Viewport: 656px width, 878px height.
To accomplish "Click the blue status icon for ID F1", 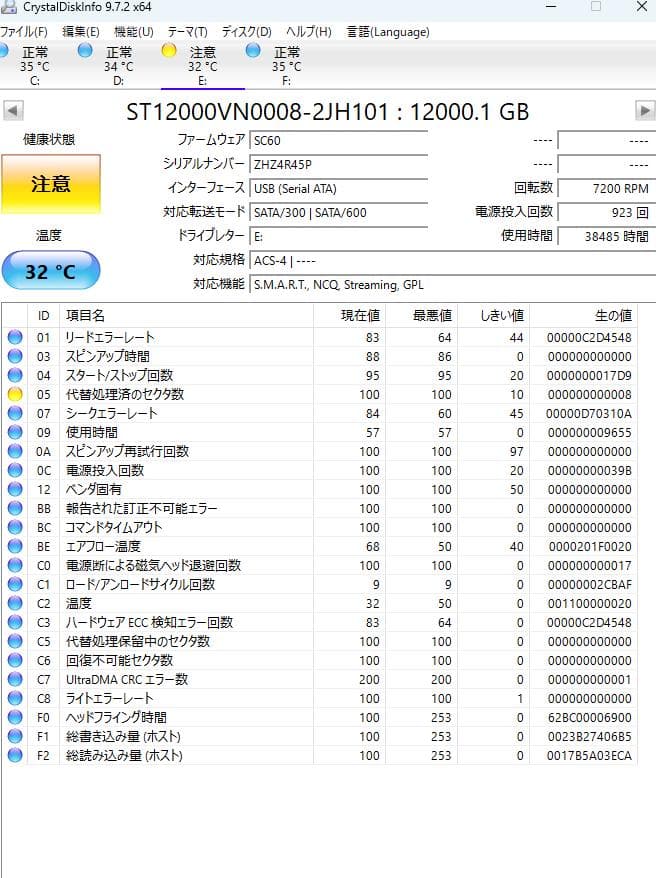I will (x=15, y=737).
